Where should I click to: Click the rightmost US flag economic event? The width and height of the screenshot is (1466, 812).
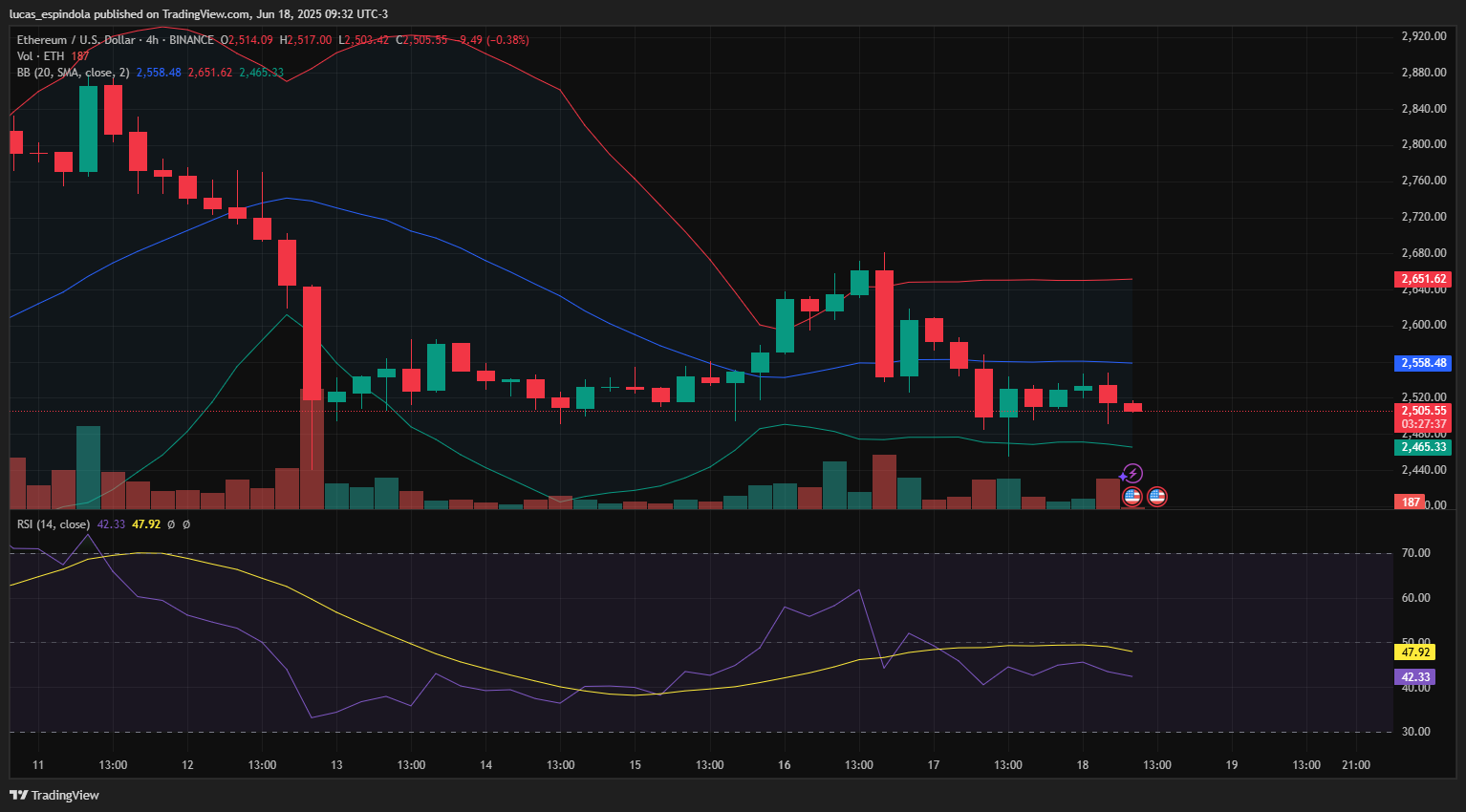tap(1156, 496)
